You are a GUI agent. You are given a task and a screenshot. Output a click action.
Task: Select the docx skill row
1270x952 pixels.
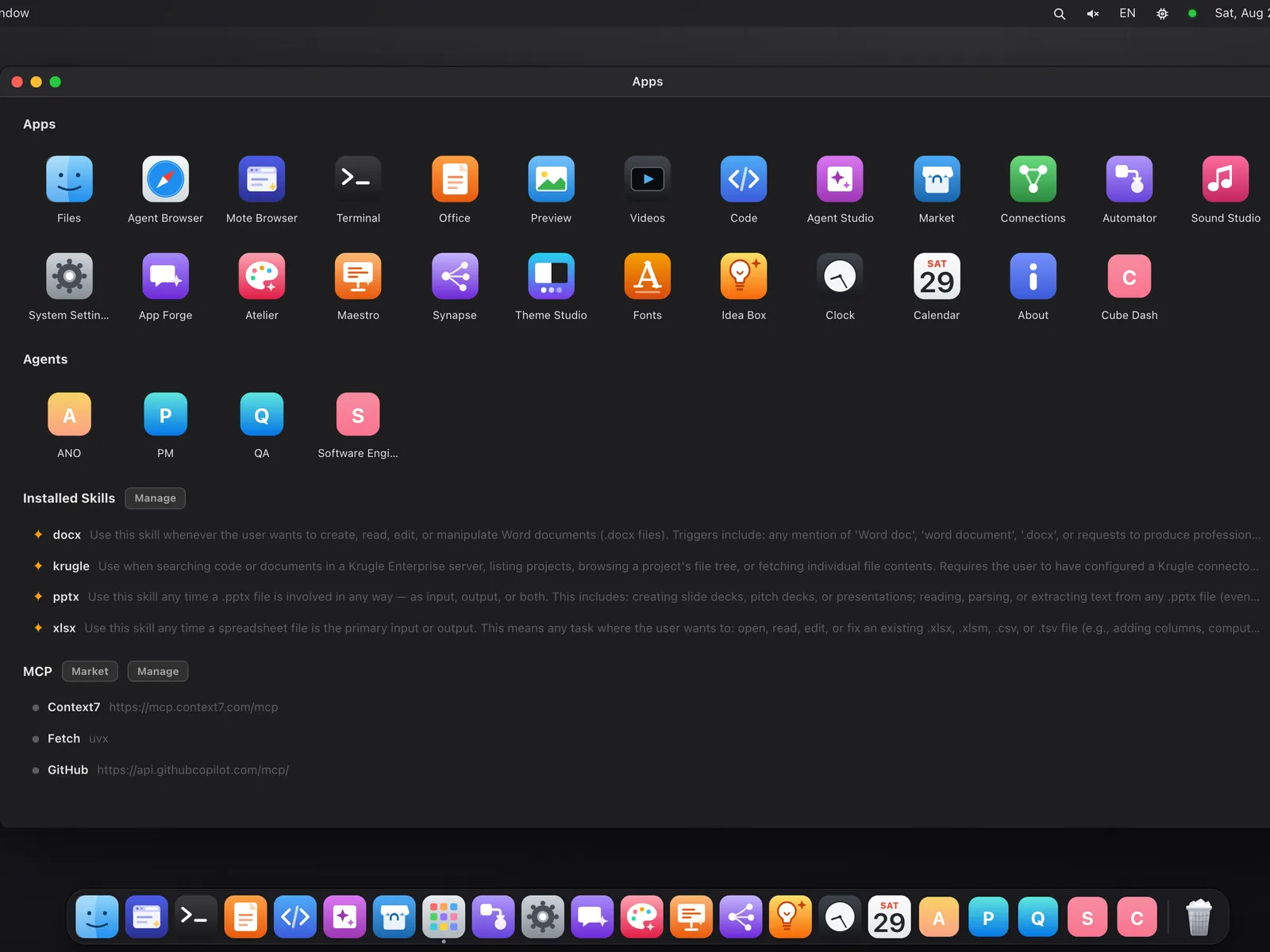(x=646, y=535)
